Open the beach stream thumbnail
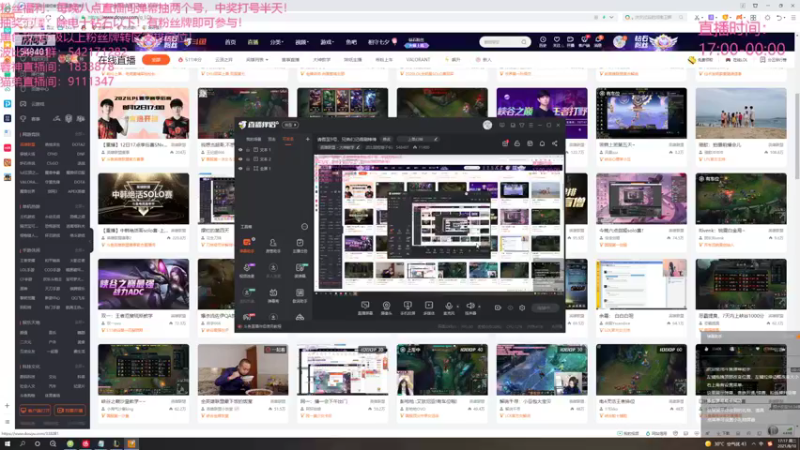 pos(741,113)
